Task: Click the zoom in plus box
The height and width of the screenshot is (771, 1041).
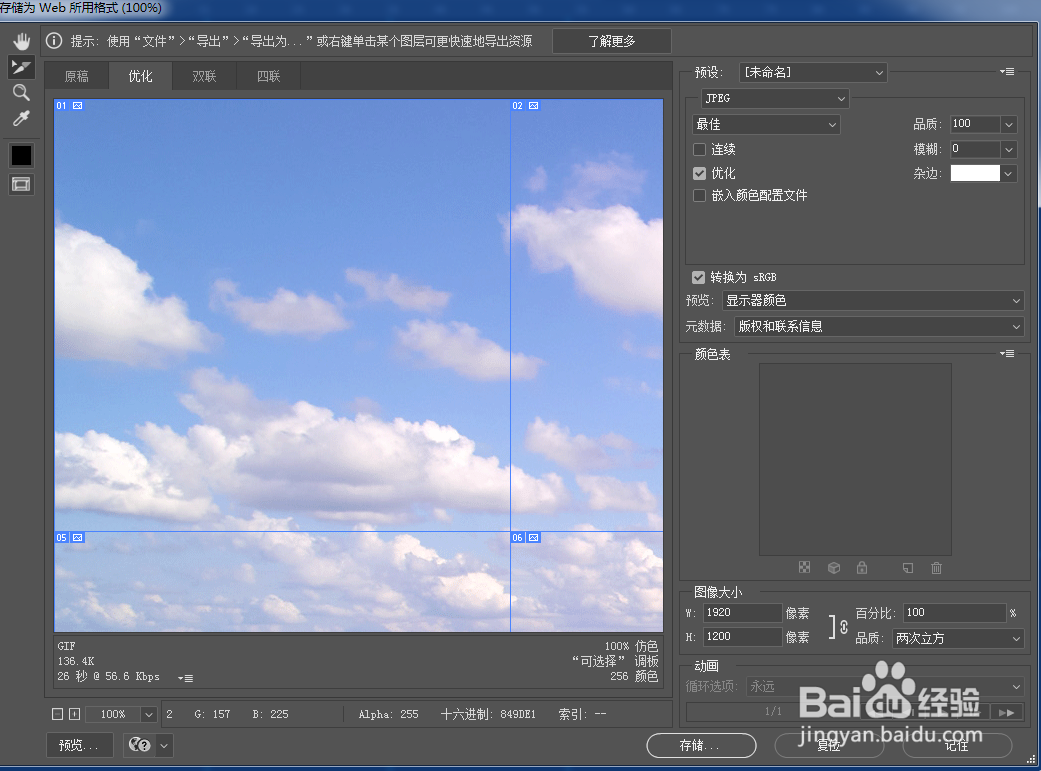Action: (74, 714)
